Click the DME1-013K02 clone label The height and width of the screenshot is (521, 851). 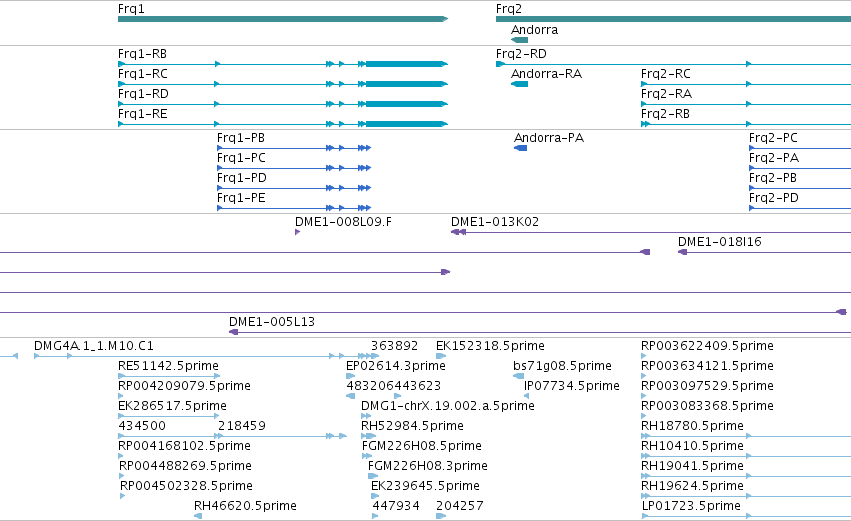coord(495,222)
